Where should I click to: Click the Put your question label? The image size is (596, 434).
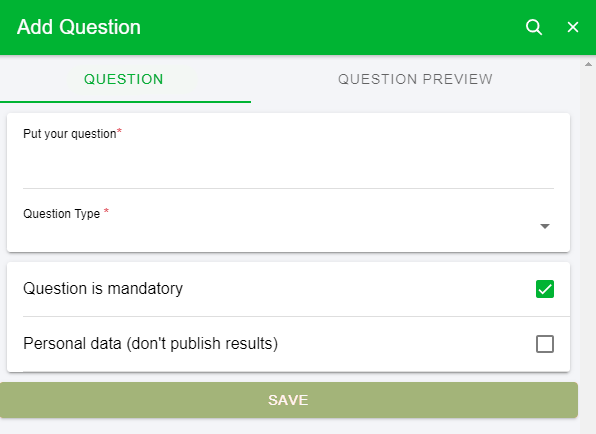(70, 134)
